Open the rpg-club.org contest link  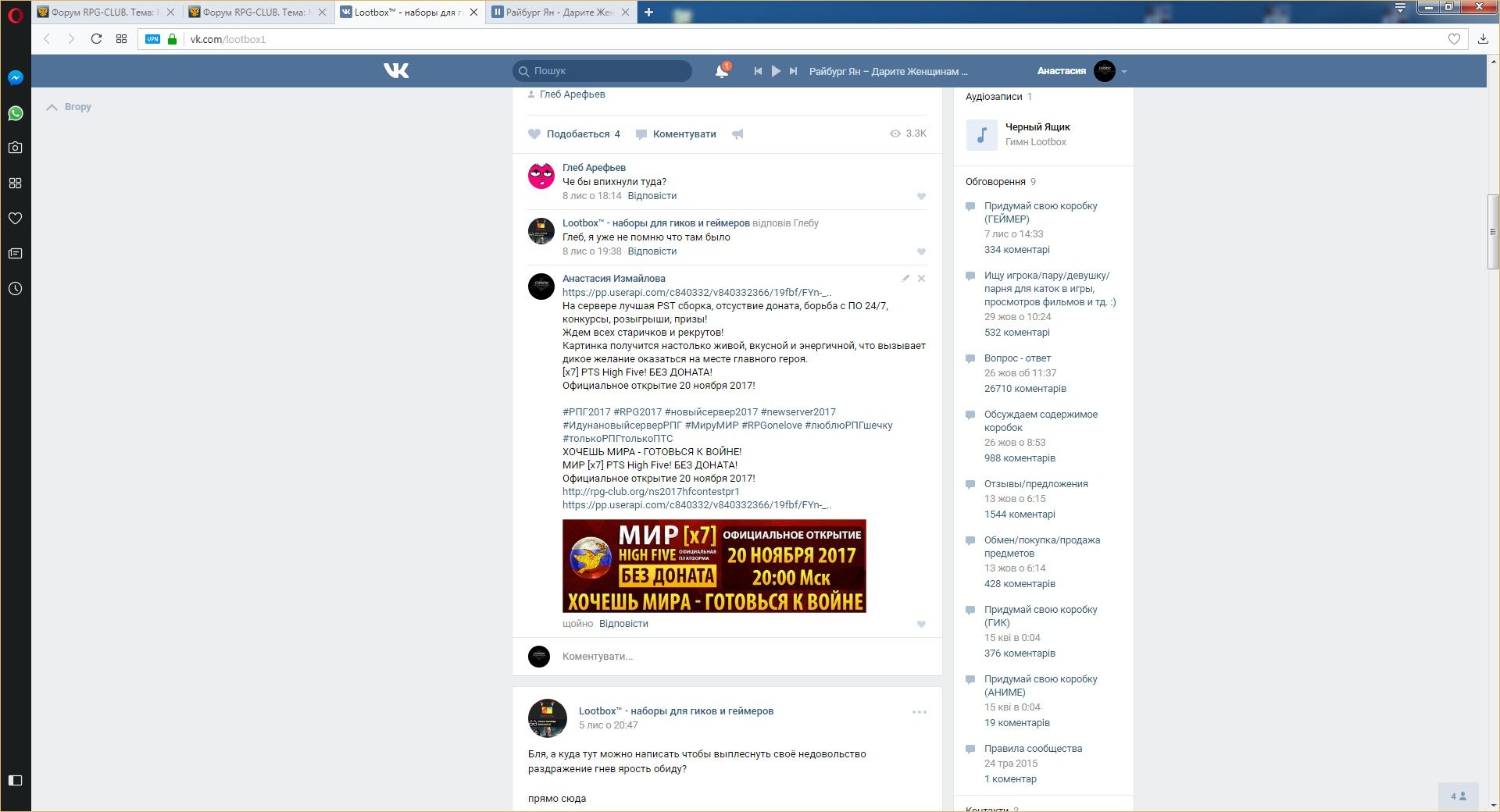[x=651, y=492]
